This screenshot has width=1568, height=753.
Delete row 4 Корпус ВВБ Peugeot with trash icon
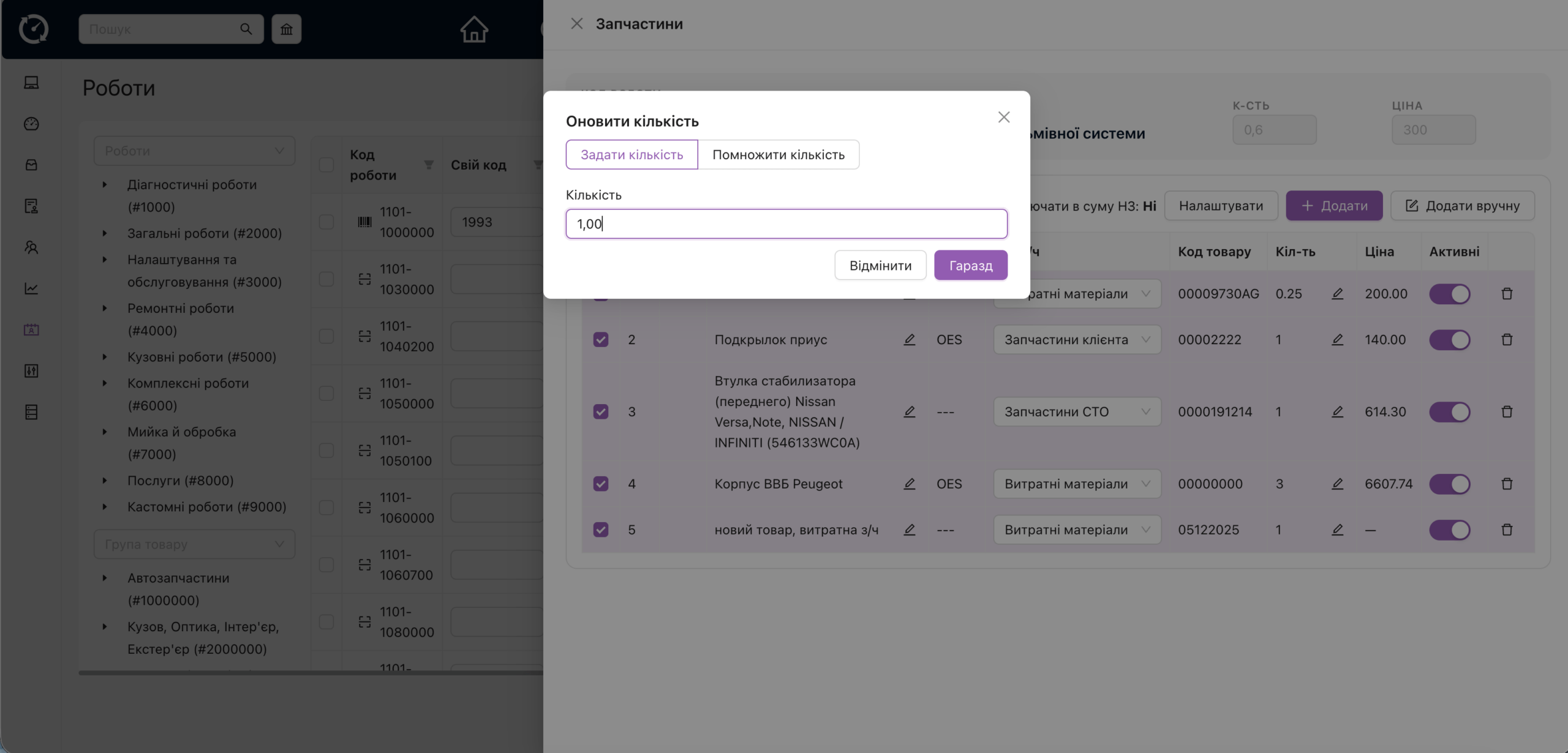1507,484
